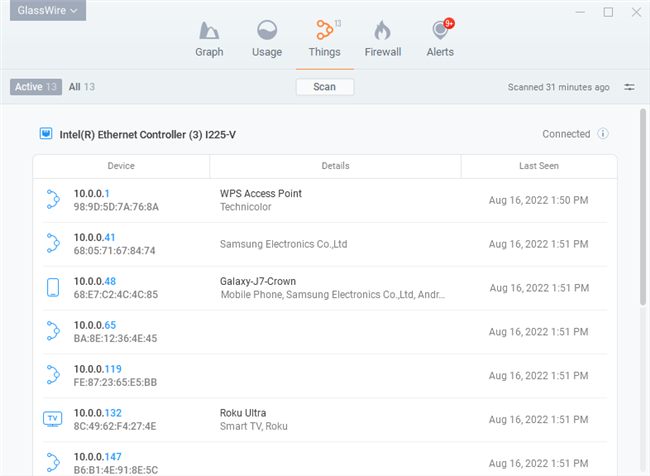Open the Firewall flame icon
Viewport: 650px width, 476px height.
point(381,31)
